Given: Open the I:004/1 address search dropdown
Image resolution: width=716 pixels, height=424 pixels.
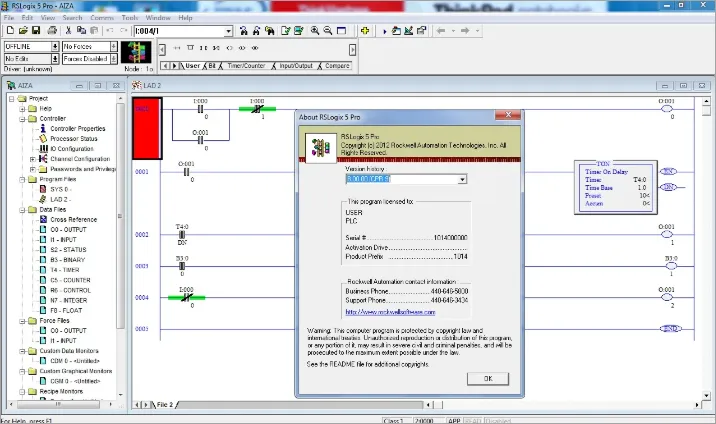Looking at the screenshot, I should [228, 31].
